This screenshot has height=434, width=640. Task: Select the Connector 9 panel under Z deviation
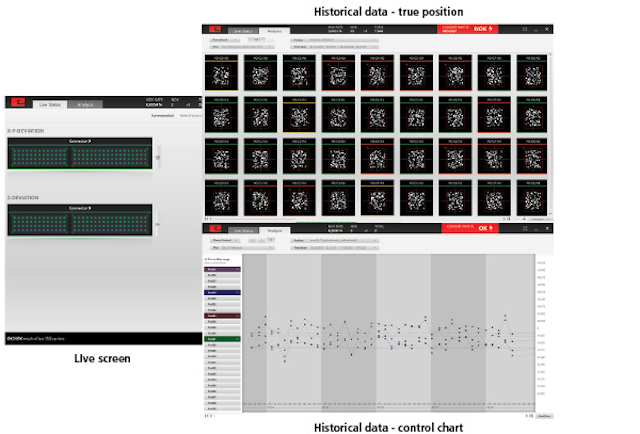pos(80,220)
